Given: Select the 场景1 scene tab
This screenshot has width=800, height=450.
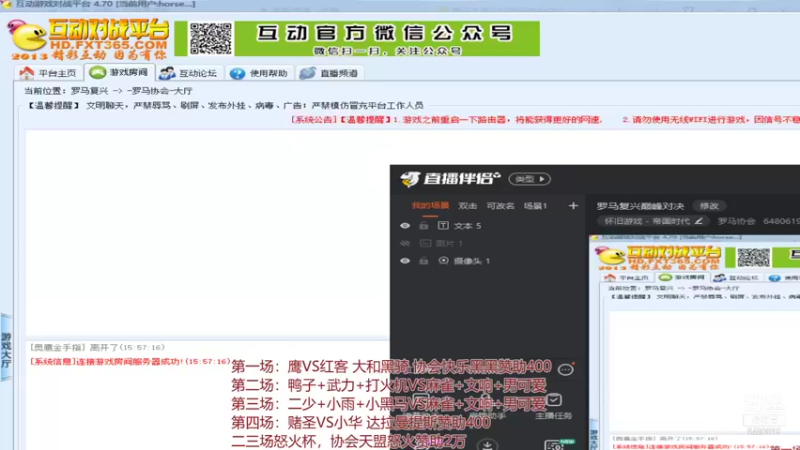Looking at the screenshot, I should (x=535, y=206).
